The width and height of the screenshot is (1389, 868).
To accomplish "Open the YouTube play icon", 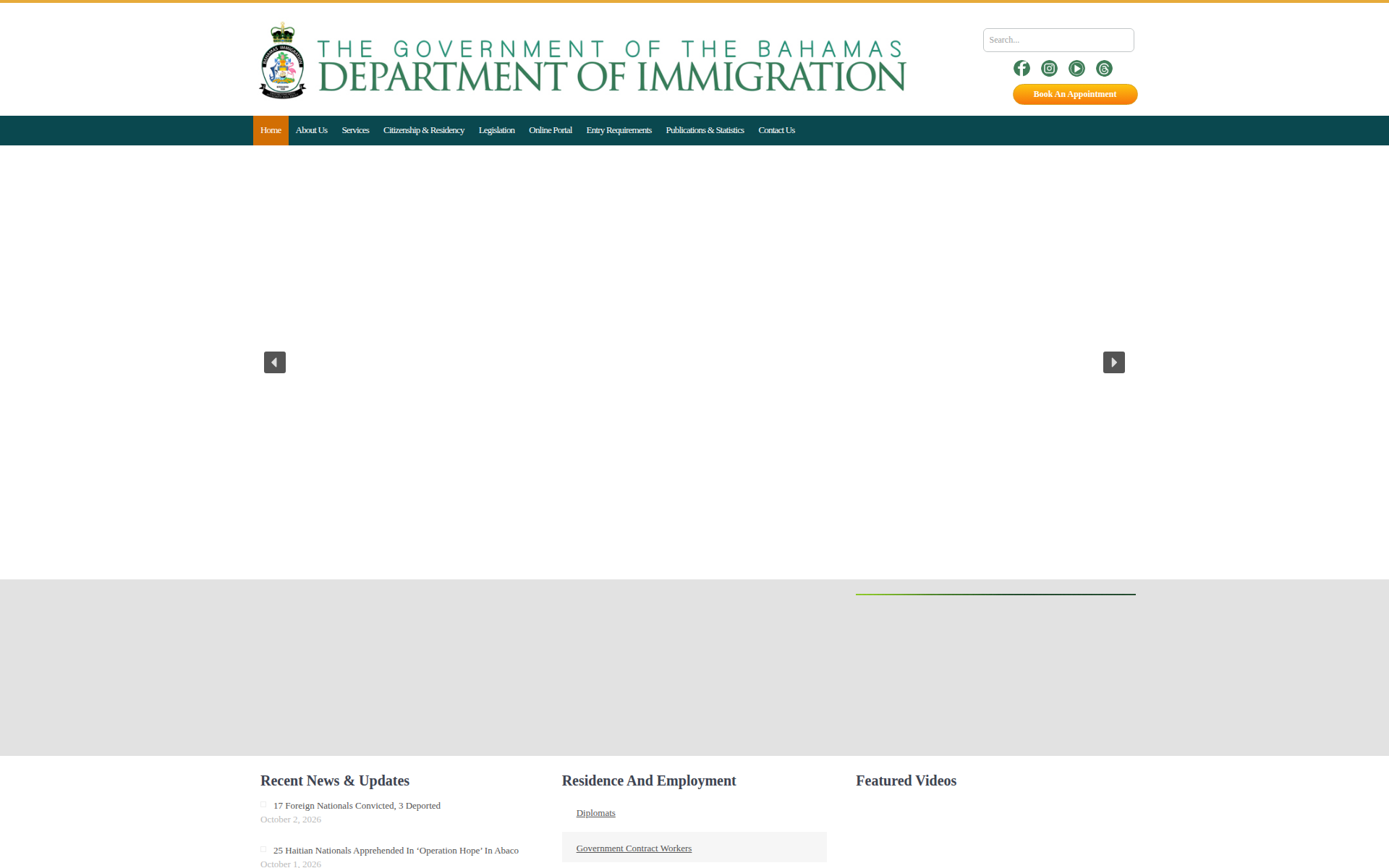I will pos(1076,68).
